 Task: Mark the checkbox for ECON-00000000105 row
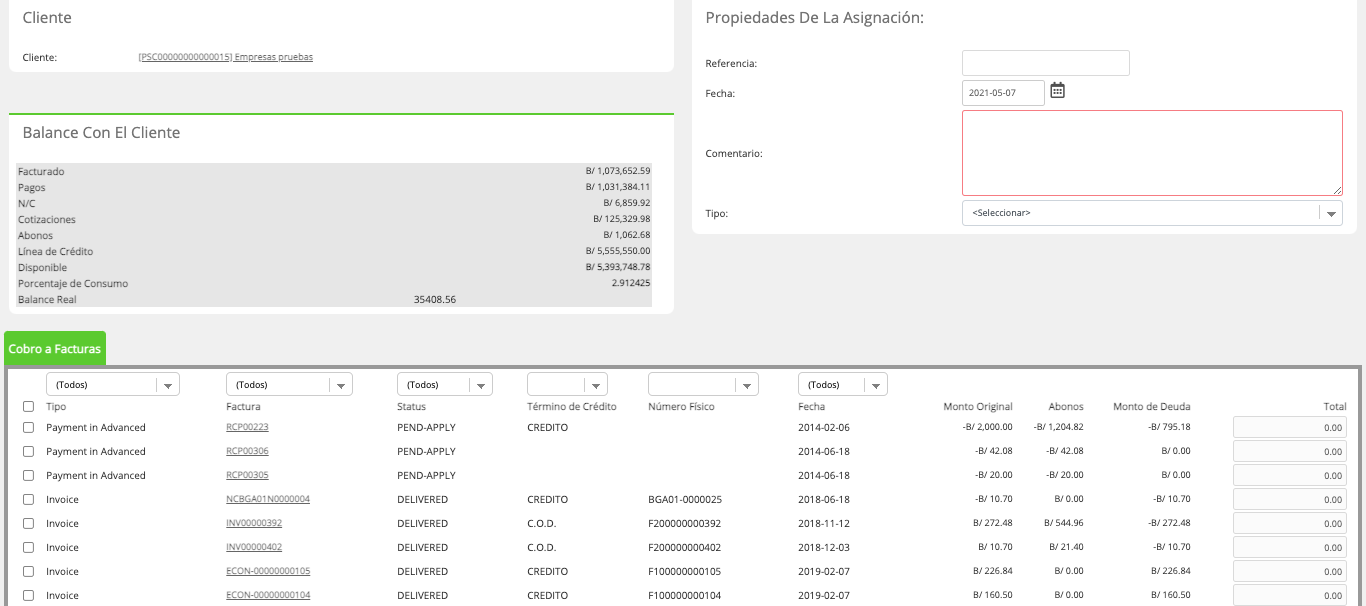pos(28,571)
